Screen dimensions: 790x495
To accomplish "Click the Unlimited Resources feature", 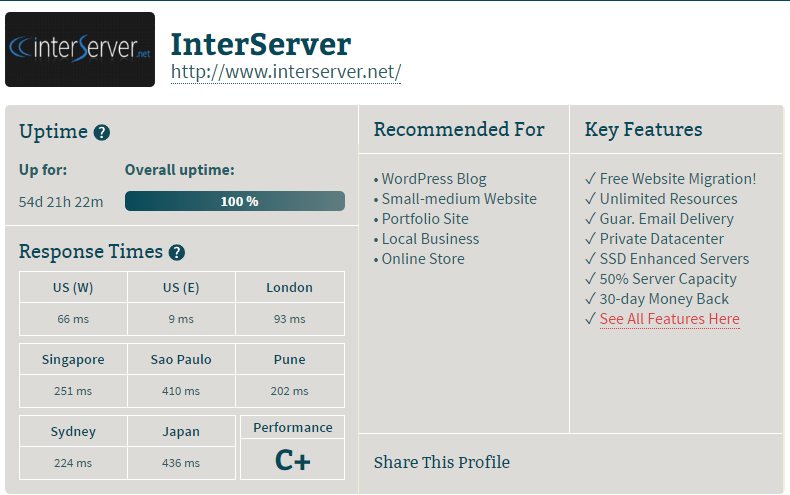I will tap(668, 199).
